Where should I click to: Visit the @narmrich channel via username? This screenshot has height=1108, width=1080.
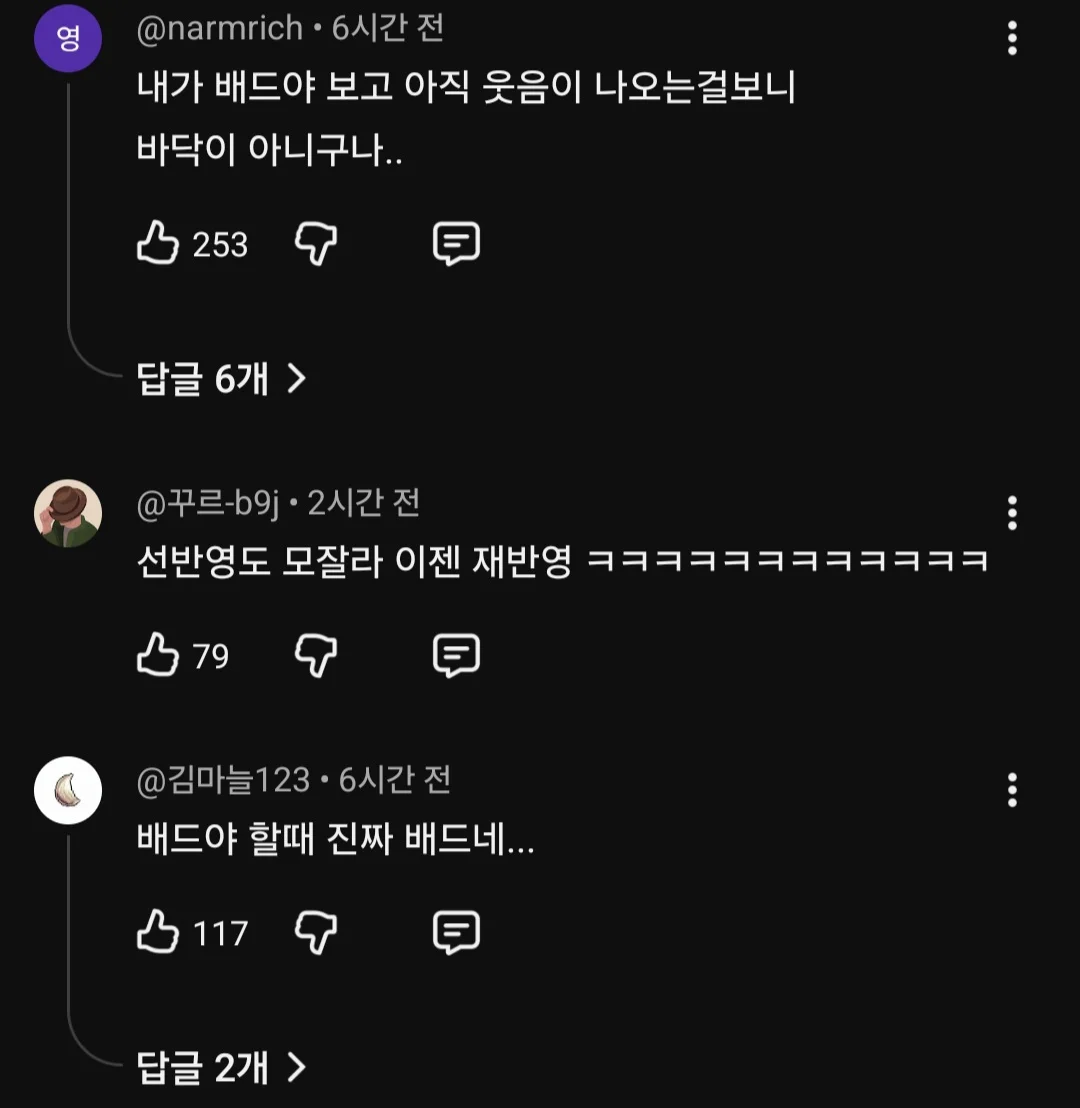pos(219,28)
